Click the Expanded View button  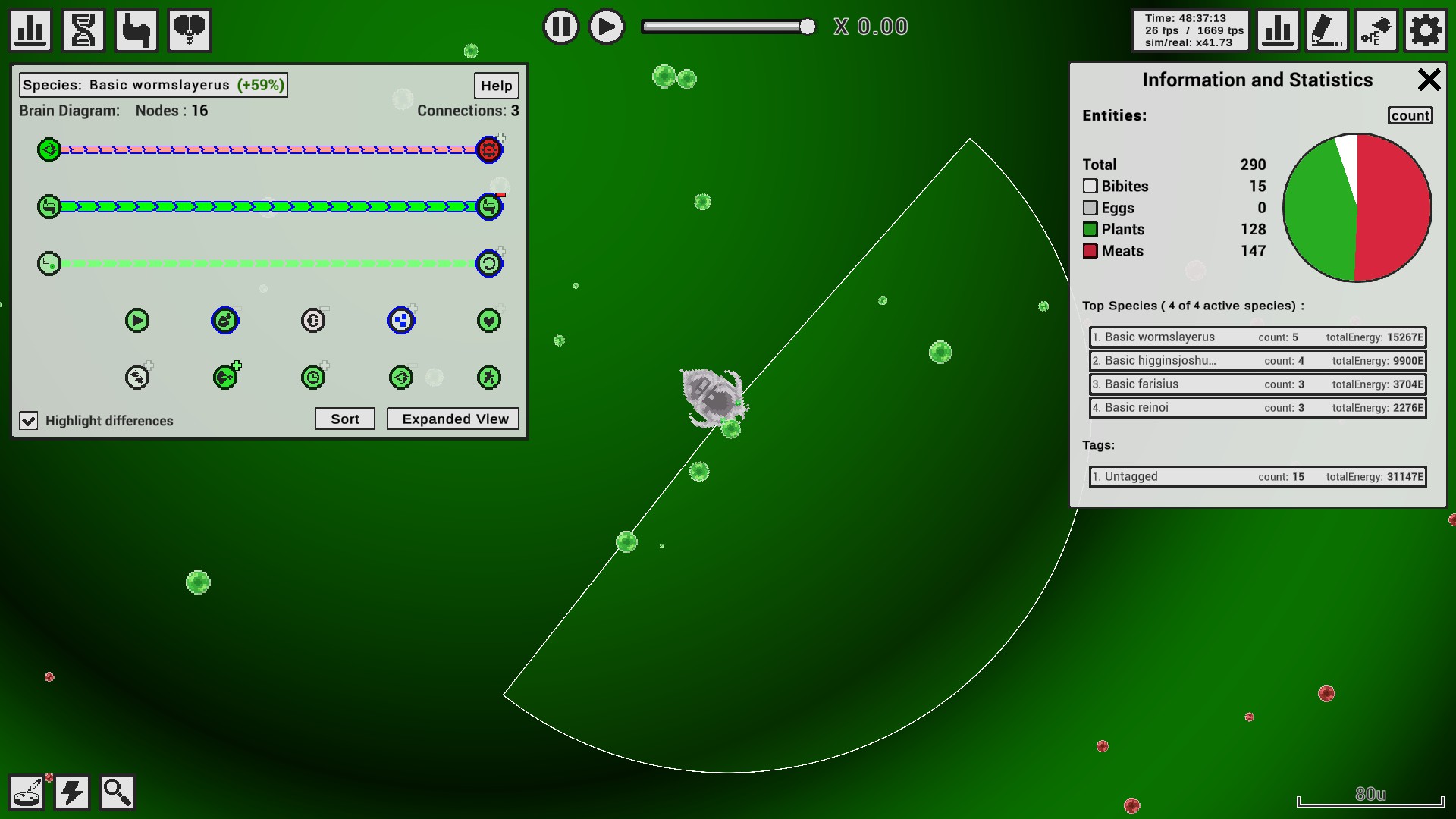tap(453, 419)
